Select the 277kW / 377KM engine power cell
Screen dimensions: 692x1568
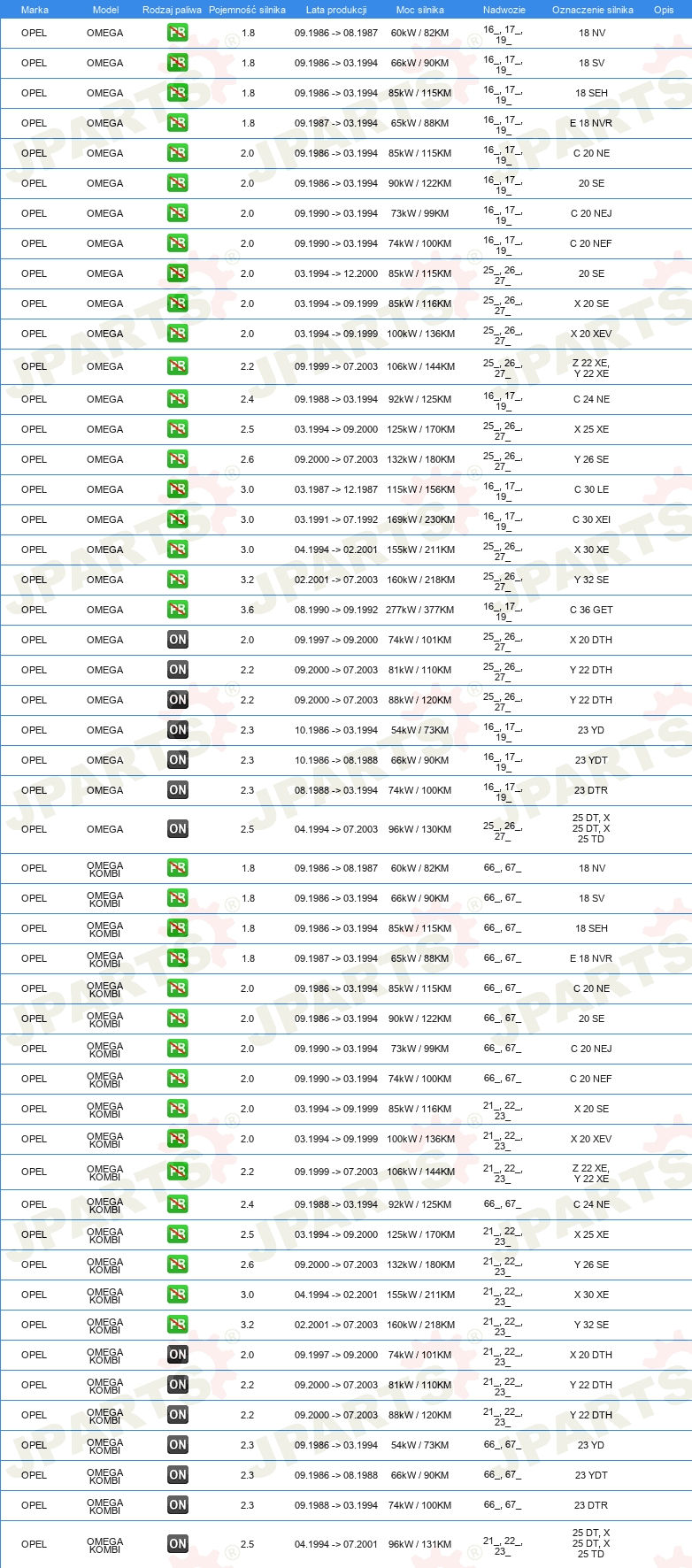tap(420, 610)
